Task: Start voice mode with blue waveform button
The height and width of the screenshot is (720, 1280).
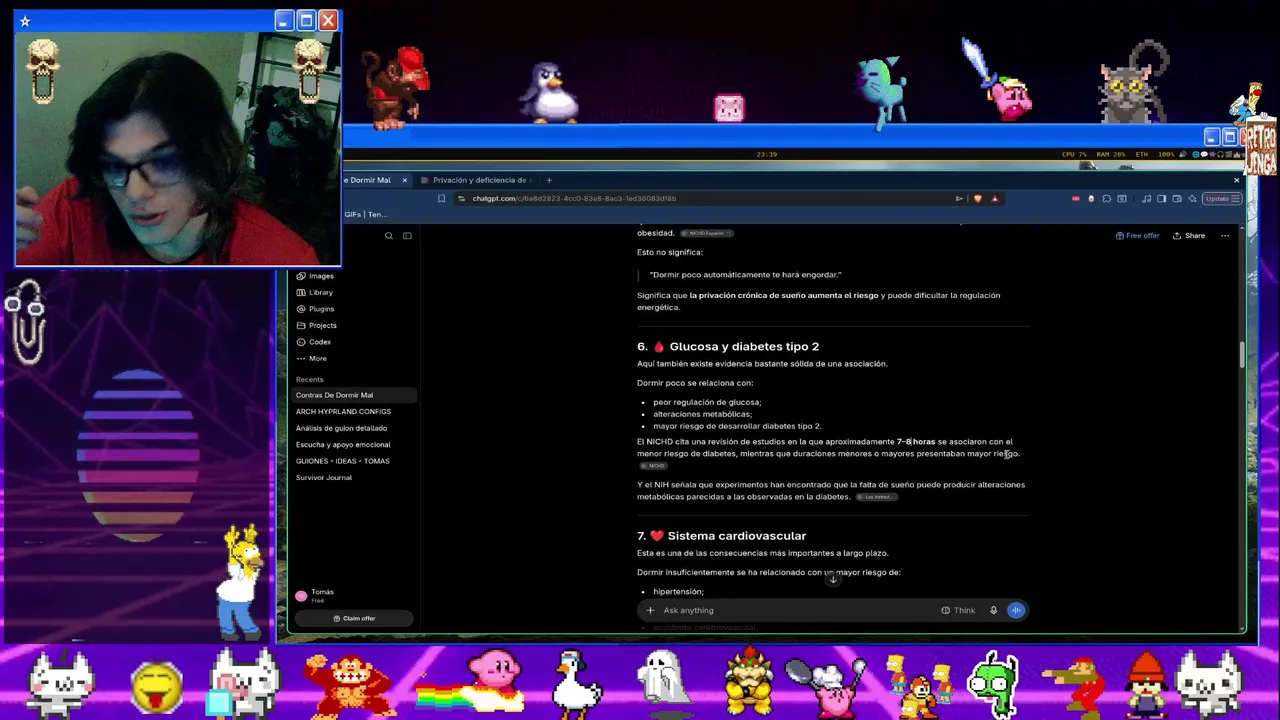Action: (x=1016, y=610)
